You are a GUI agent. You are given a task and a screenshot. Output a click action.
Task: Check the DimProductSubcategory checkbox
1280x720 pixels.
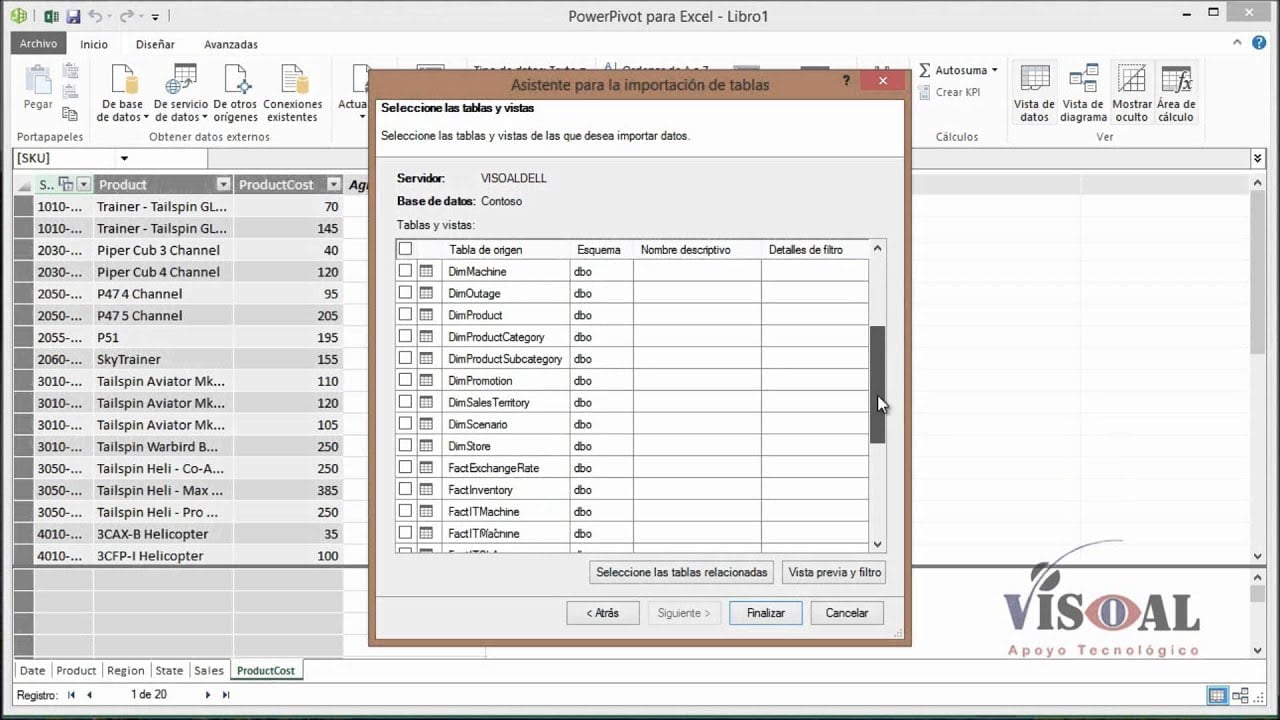pos(405,358)
